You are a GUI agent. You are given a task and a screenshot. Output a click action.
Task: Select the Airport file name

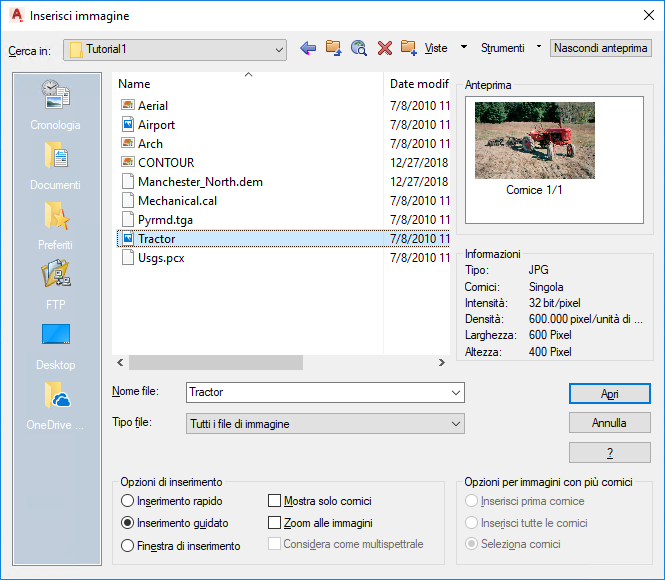[156, 125]
